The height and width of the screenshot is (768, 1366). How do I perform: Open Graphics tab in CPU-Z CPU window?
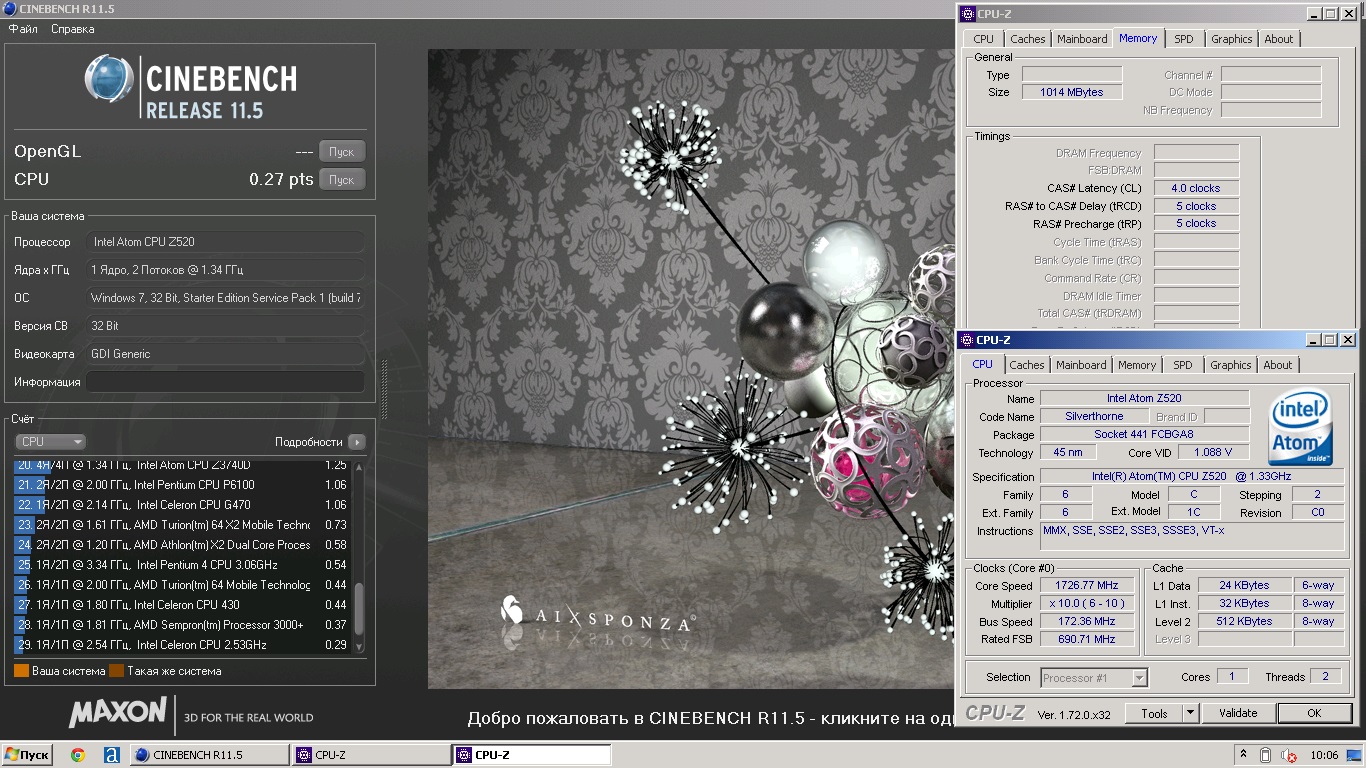click(x=1230, y=365)
